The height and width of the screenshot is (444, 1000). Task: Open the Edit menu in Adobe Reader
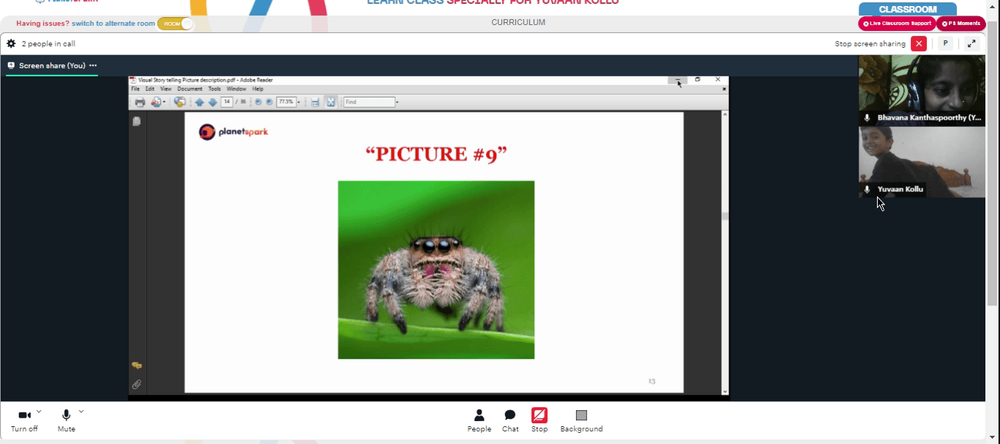(x=150, y=89)
